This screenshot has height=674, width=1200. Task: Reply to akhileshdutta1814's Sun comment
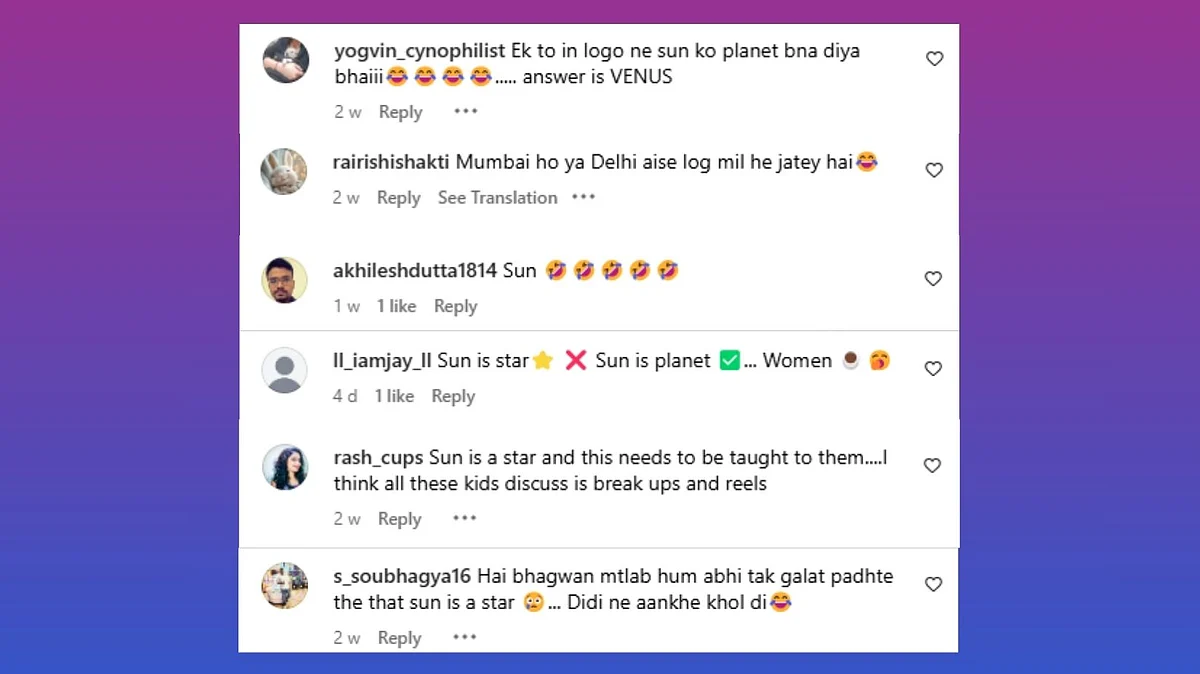pyautogui.click(x=455, y=307)
